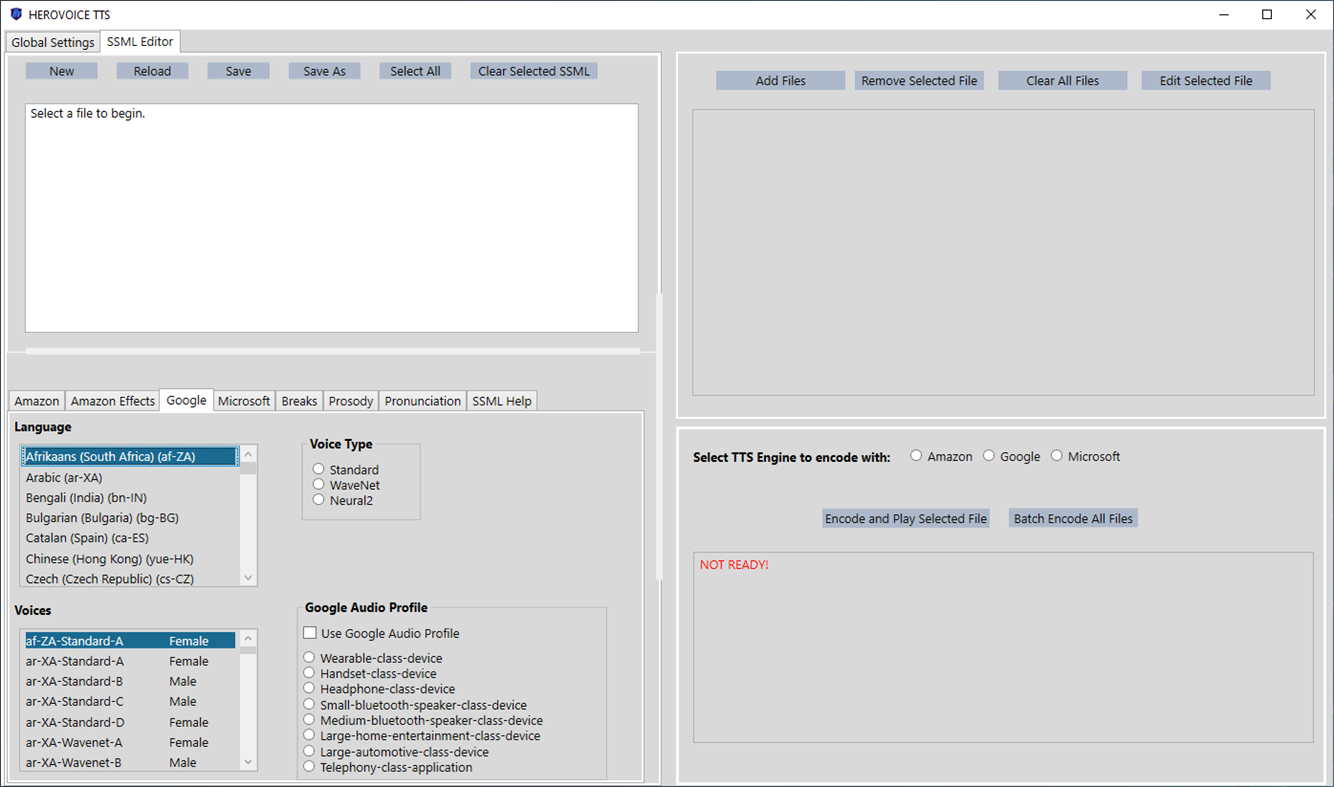
Task: Select Headphone-class-device audio profile
Action: pos(308,688)
